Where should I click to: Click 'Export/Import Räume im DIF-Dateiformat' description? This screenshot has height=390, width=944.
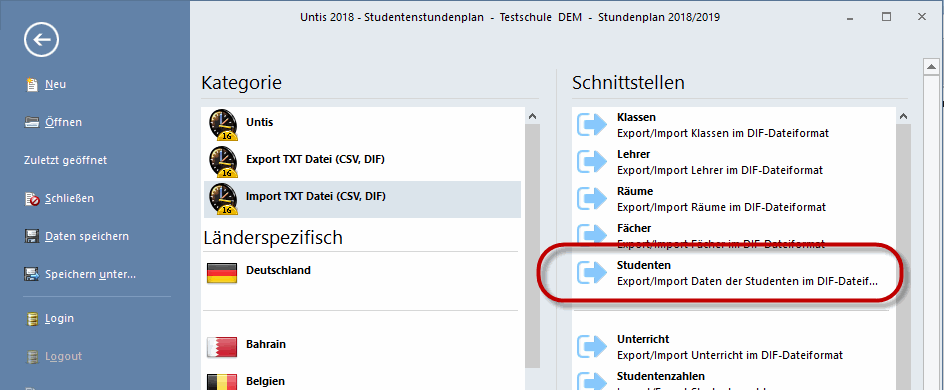tap(722, 207)
